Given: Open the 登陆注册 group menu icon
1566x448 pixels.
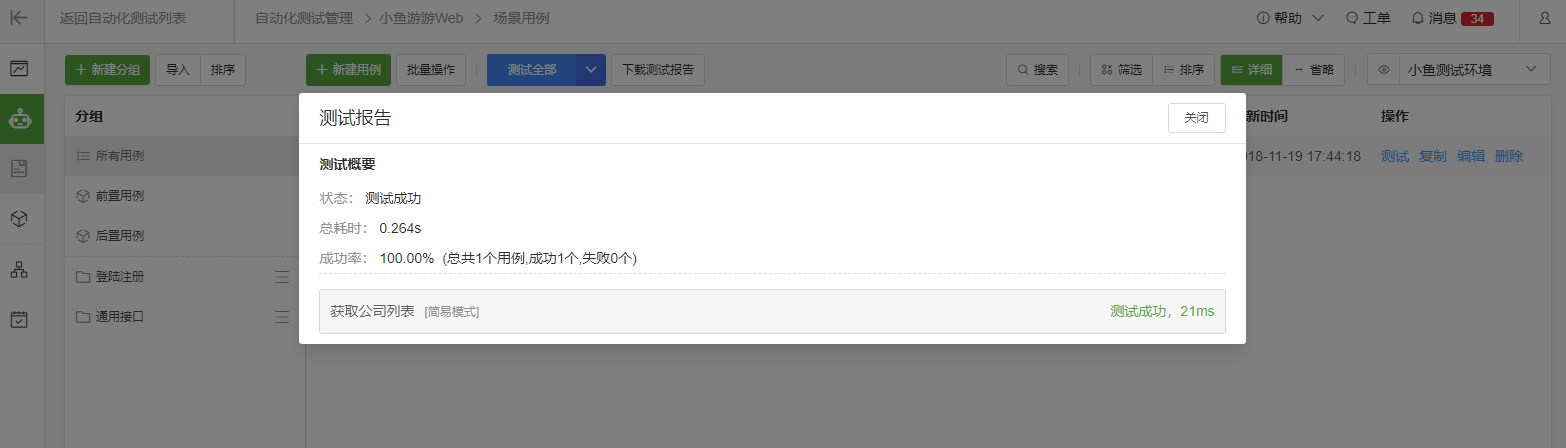Looking at the screenshot, I should click(x=282, y=277).
